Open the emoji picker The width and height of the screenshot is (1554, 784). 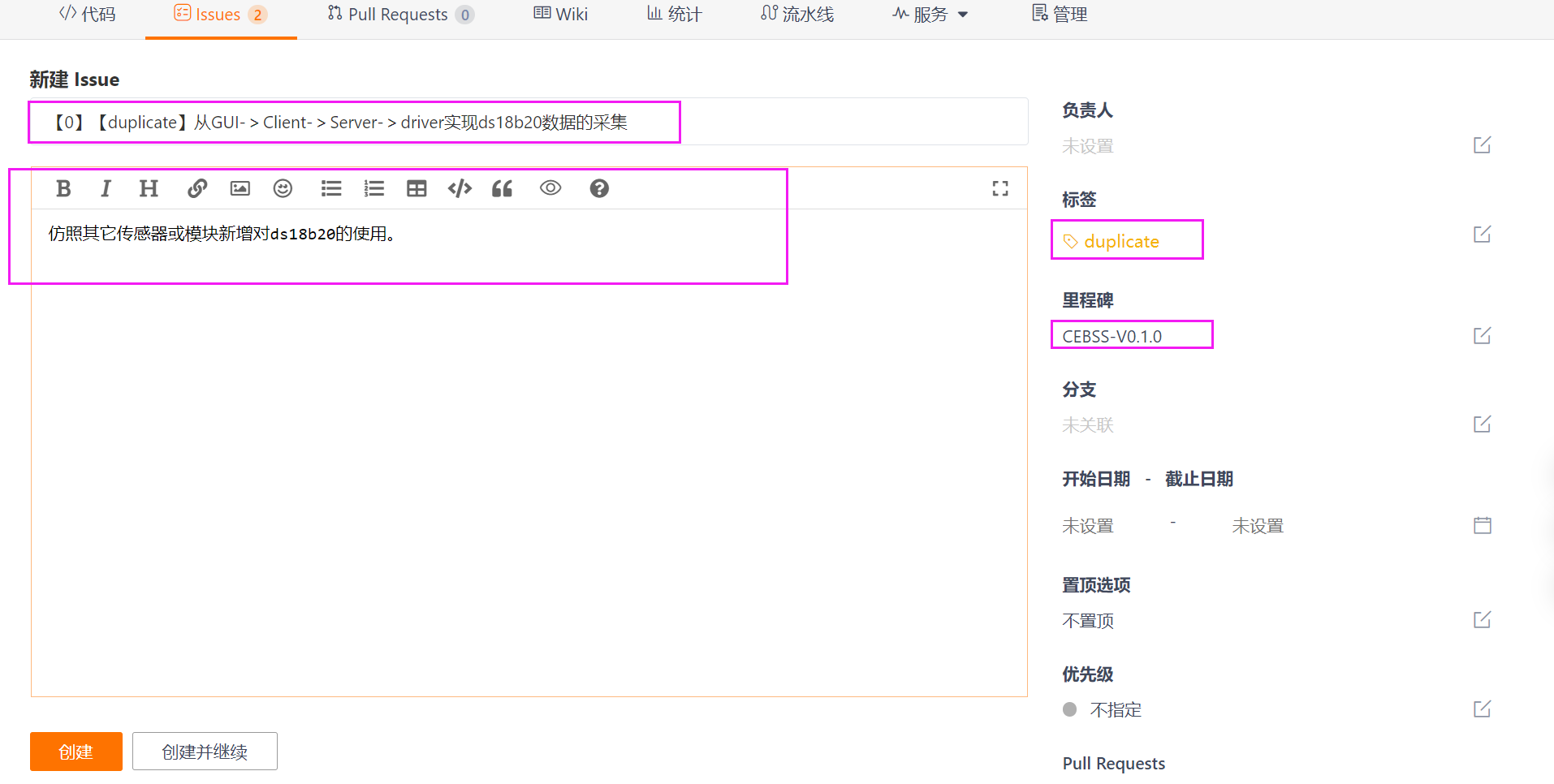[x=283, y=188]
